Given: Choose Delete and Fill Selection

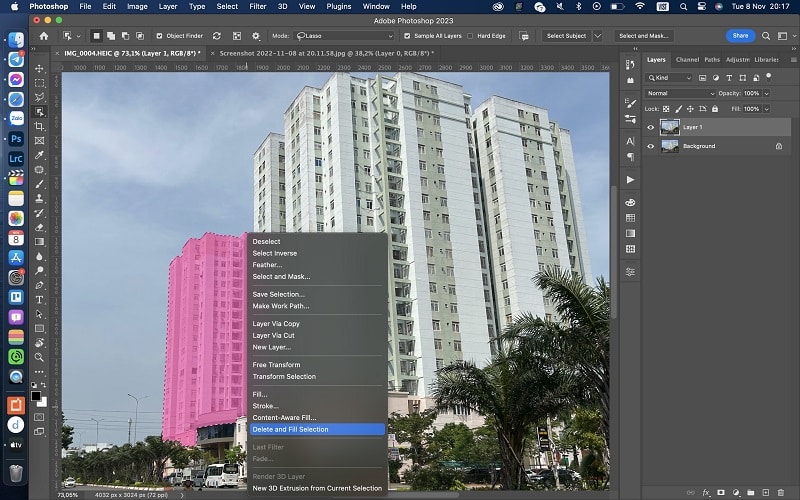Looking at the screenshot, I should point(290,429).
